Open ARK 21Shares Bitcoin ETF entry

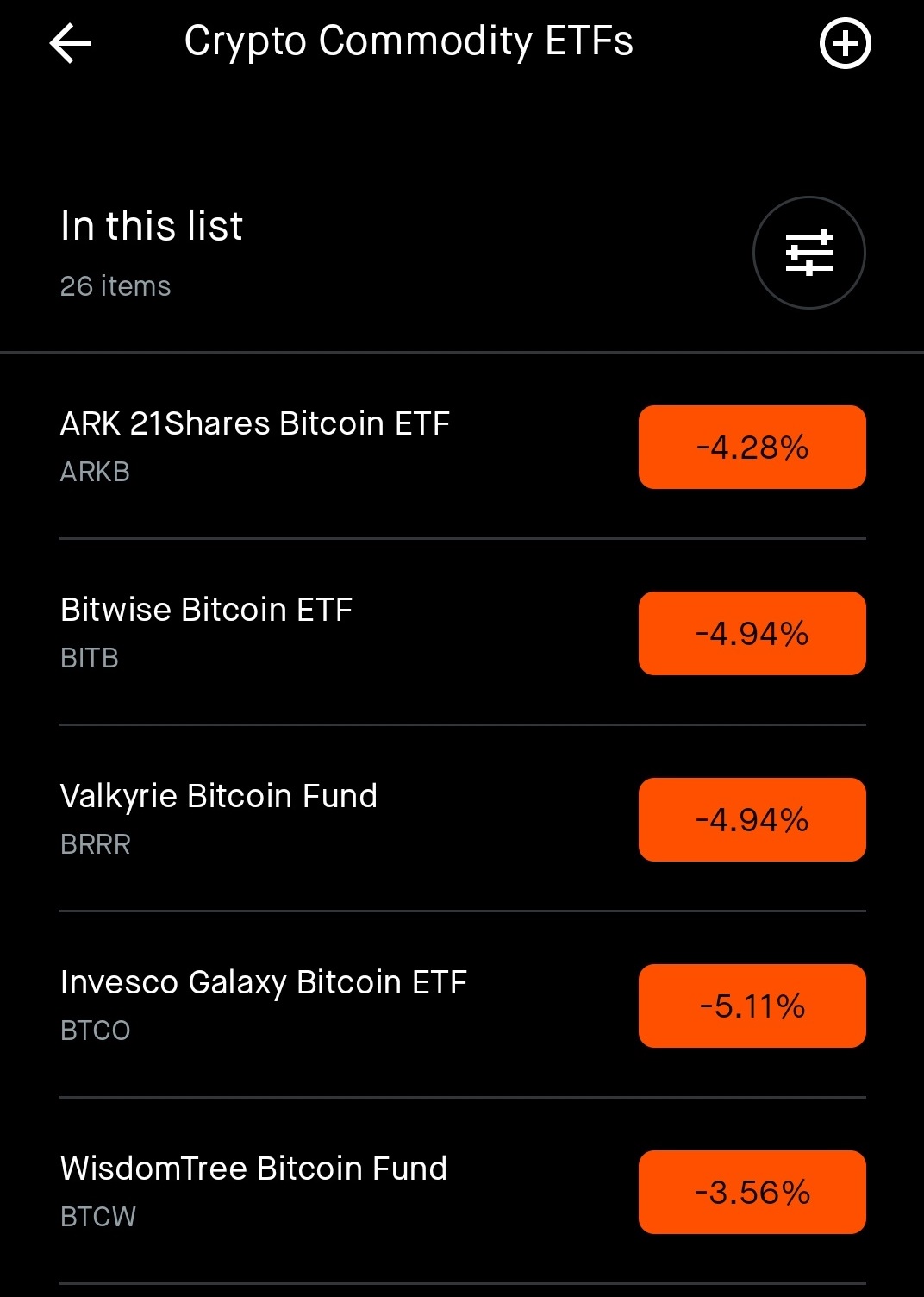(462, 447)
